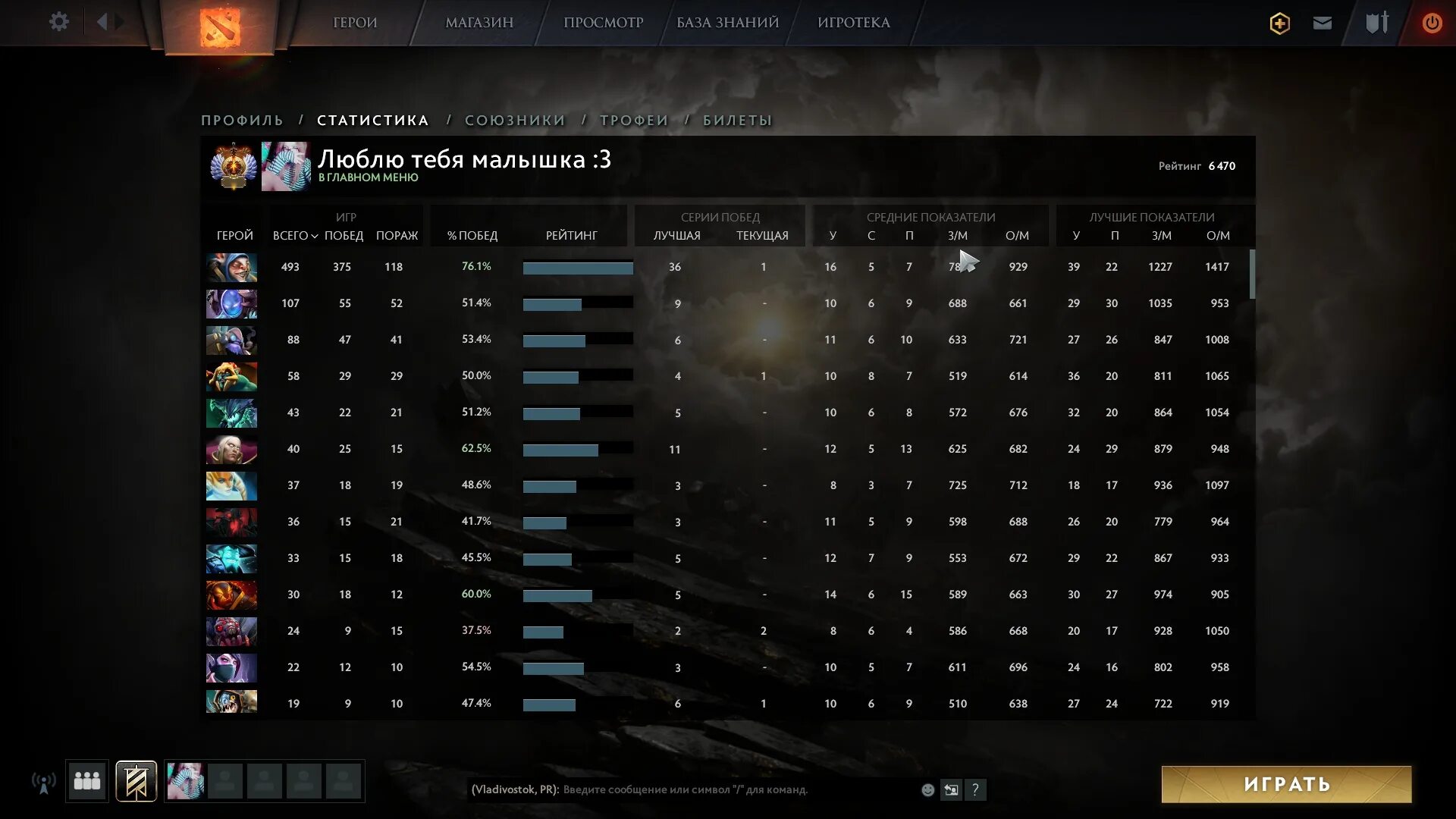
Task: Sort by ВСЕГО column dropdown arrow
Action: pos(314,237)
